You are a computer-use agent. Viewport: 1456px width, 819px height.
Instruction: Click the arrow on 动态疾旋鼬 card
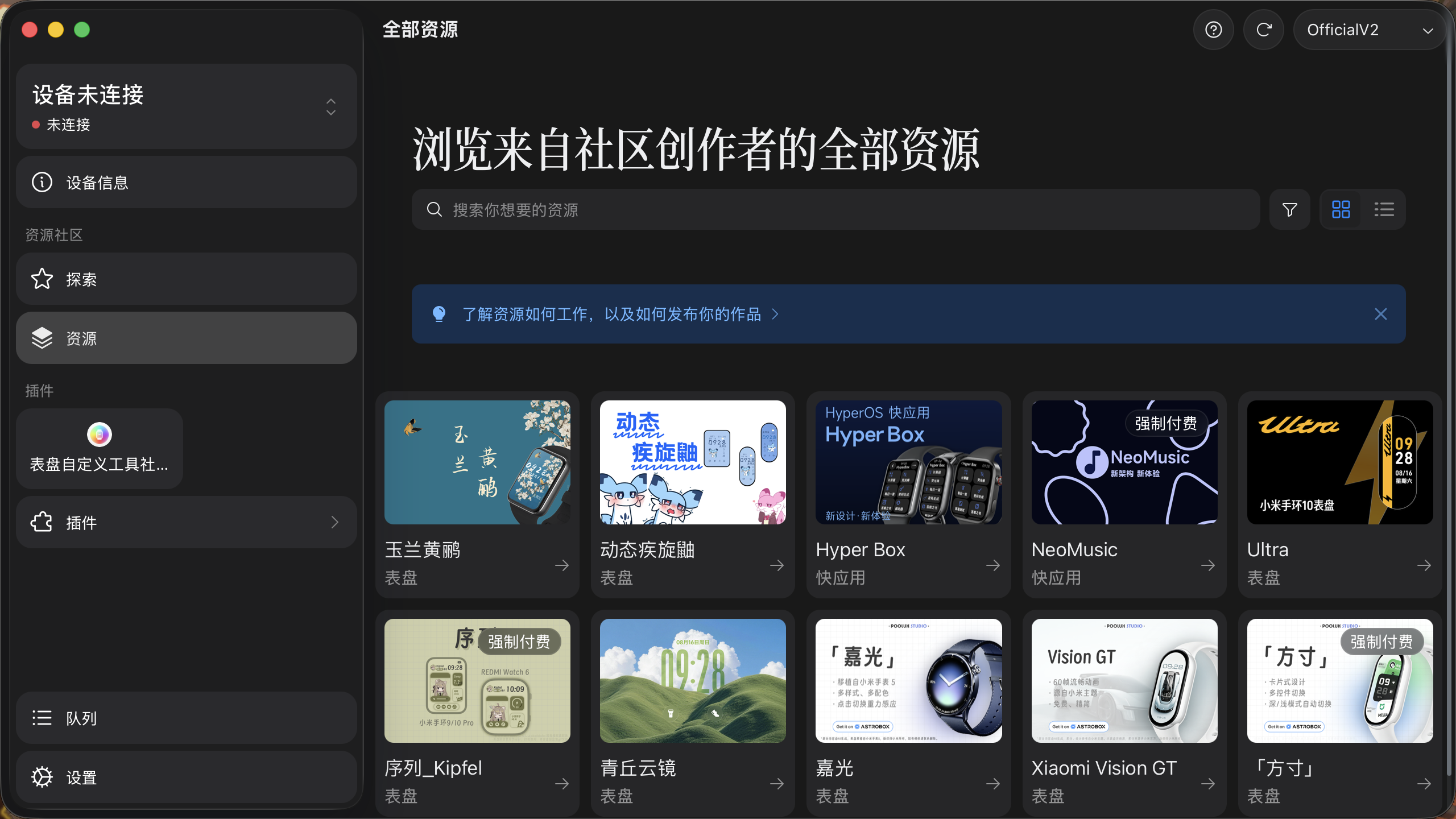(777, 565)
